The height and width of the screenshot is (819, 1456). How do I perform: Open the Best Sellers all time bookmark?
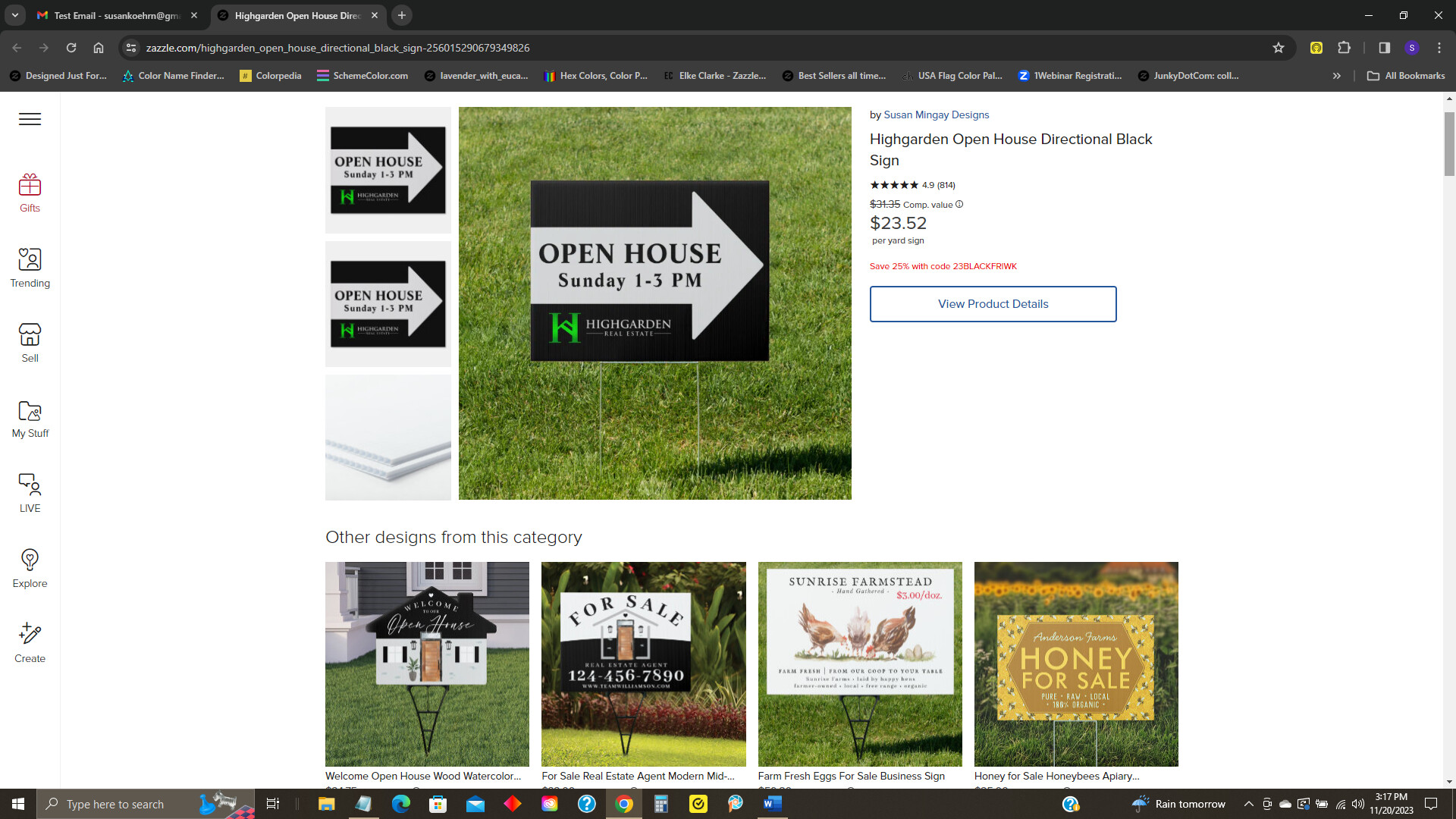click(834, 76)
